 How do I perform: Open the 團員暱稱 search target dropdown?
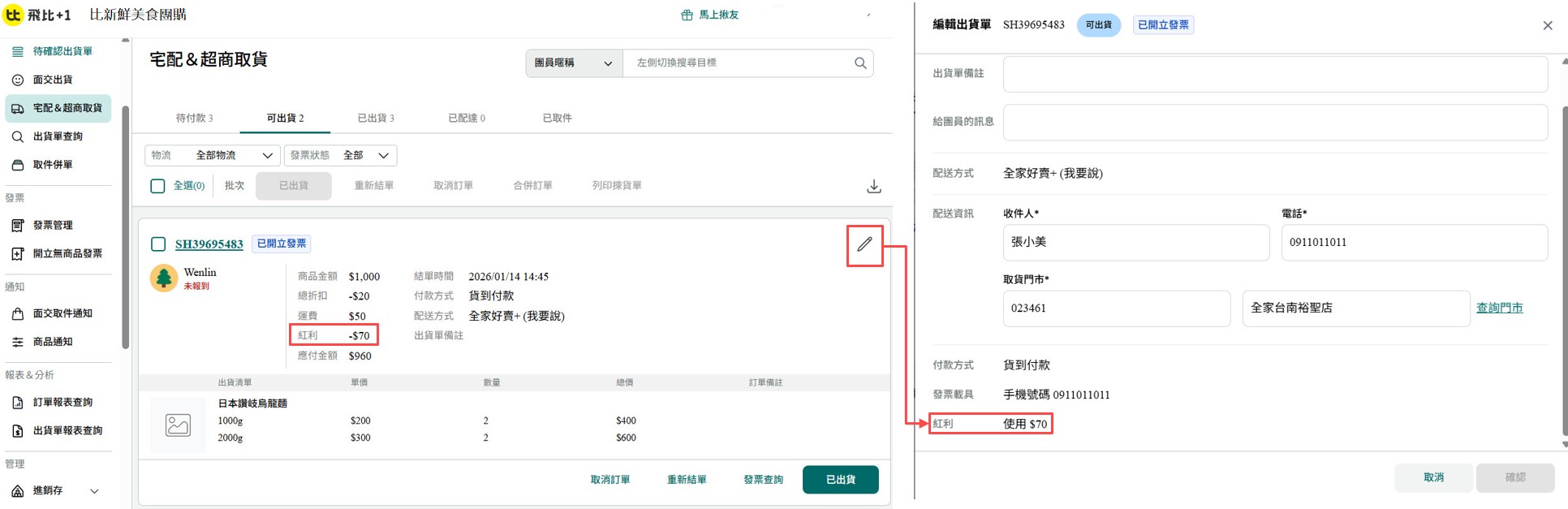(x=573, y=63)
